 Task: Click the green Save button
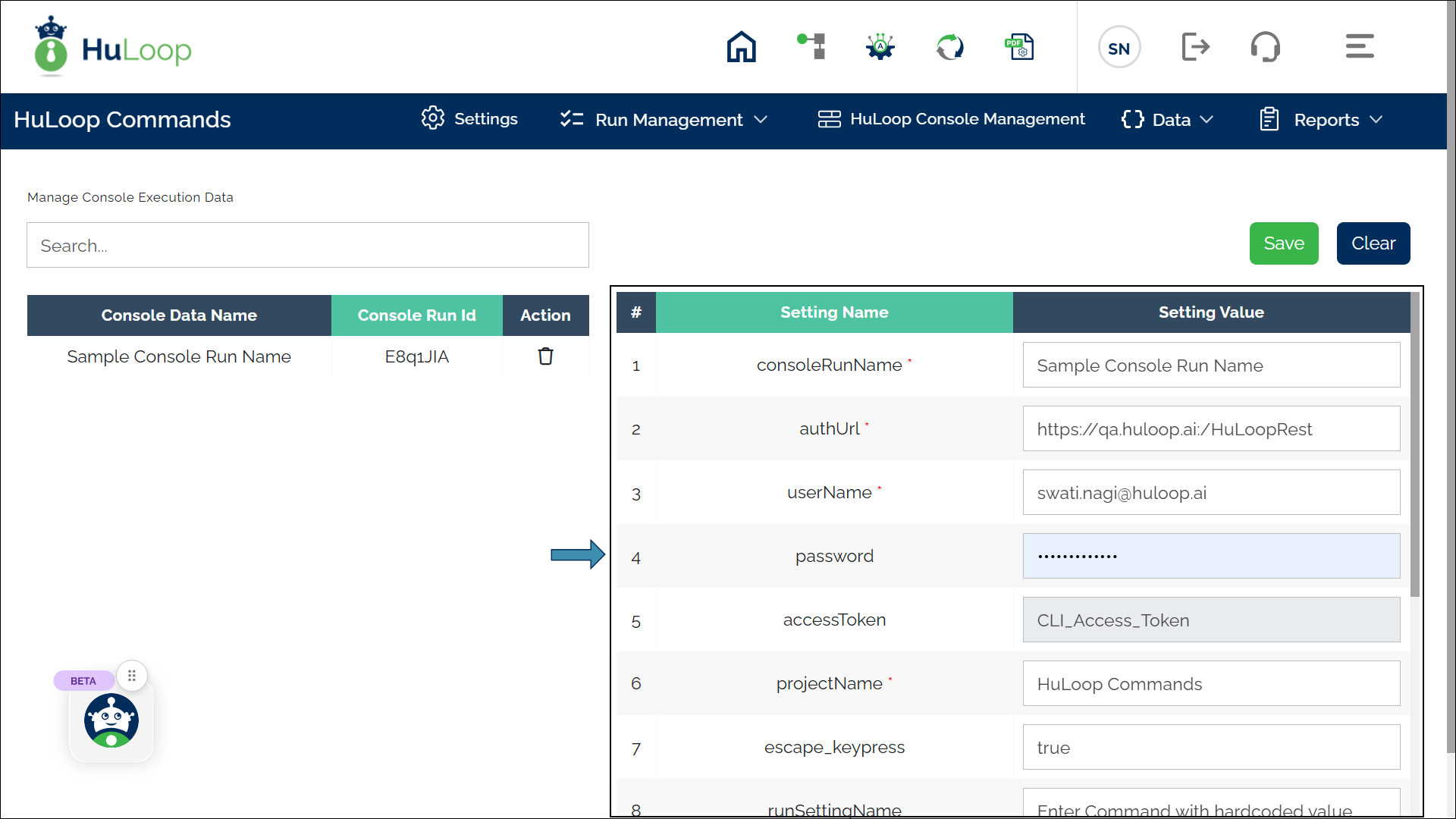[1283, 243]
